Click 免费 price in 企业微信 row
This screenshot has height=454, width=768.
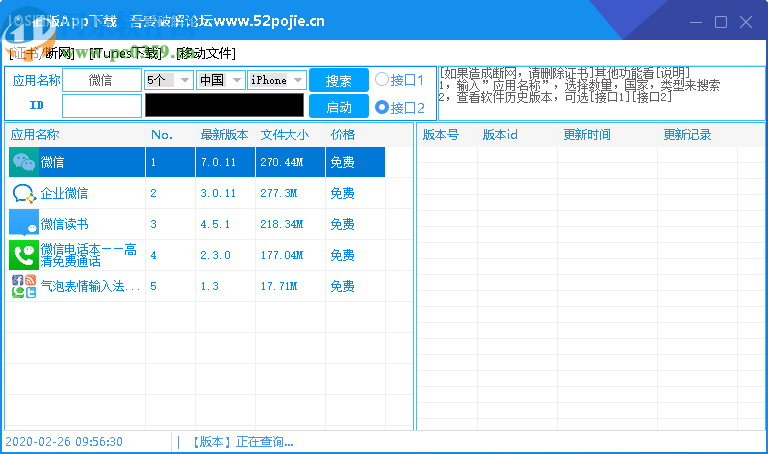coord(342,193)
